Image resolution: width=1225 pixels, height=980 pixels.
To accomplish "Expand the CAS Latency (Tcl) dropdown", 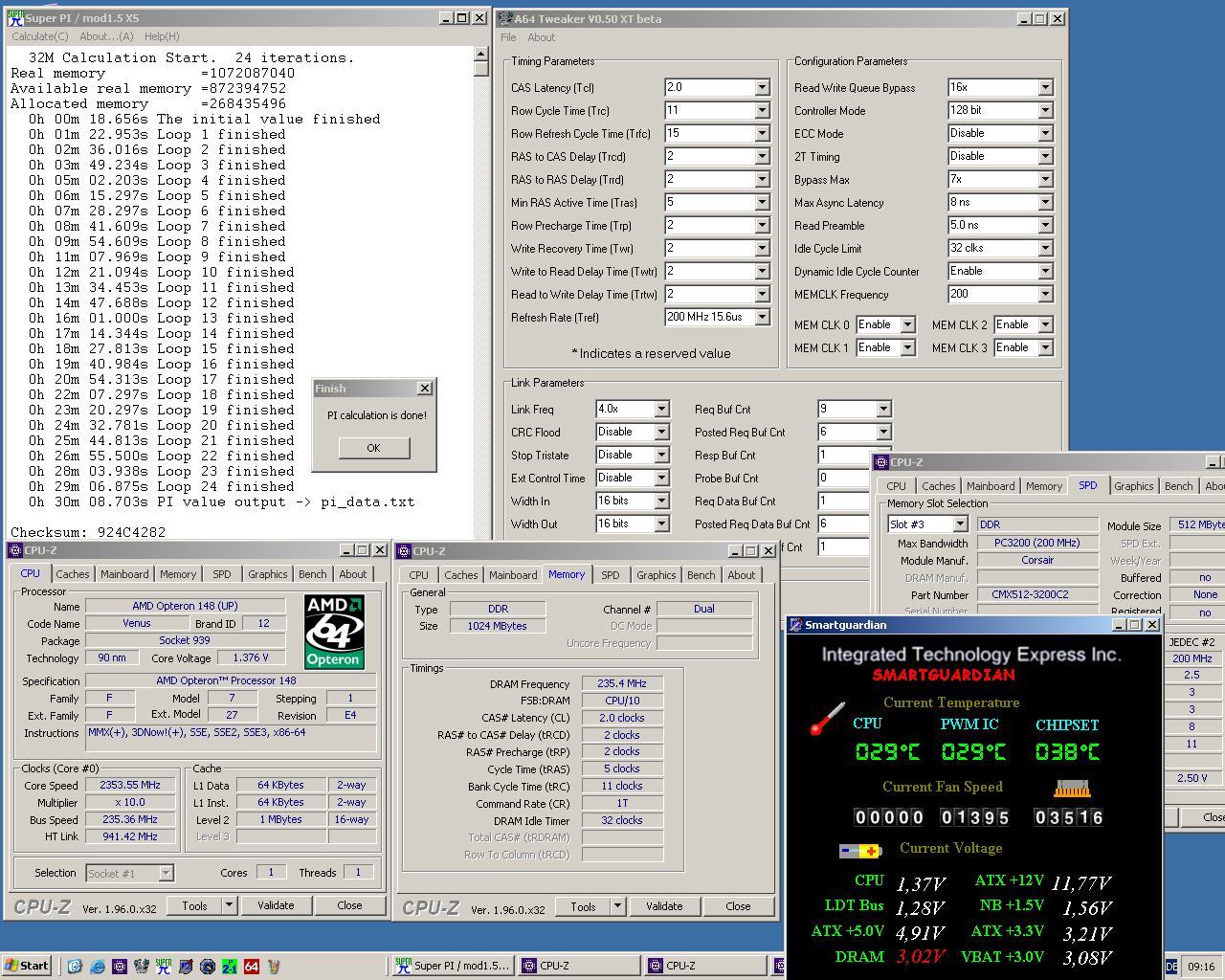I will click(762, 87).
